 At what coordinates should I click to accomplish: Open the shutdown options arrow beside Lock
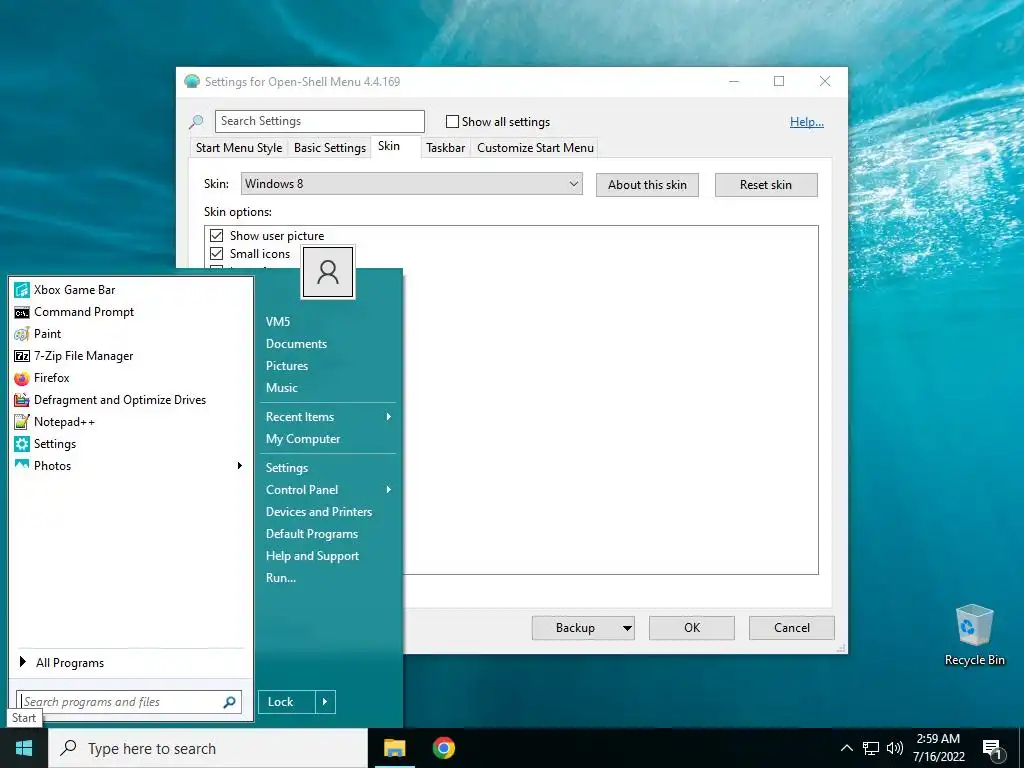(325, 702)
